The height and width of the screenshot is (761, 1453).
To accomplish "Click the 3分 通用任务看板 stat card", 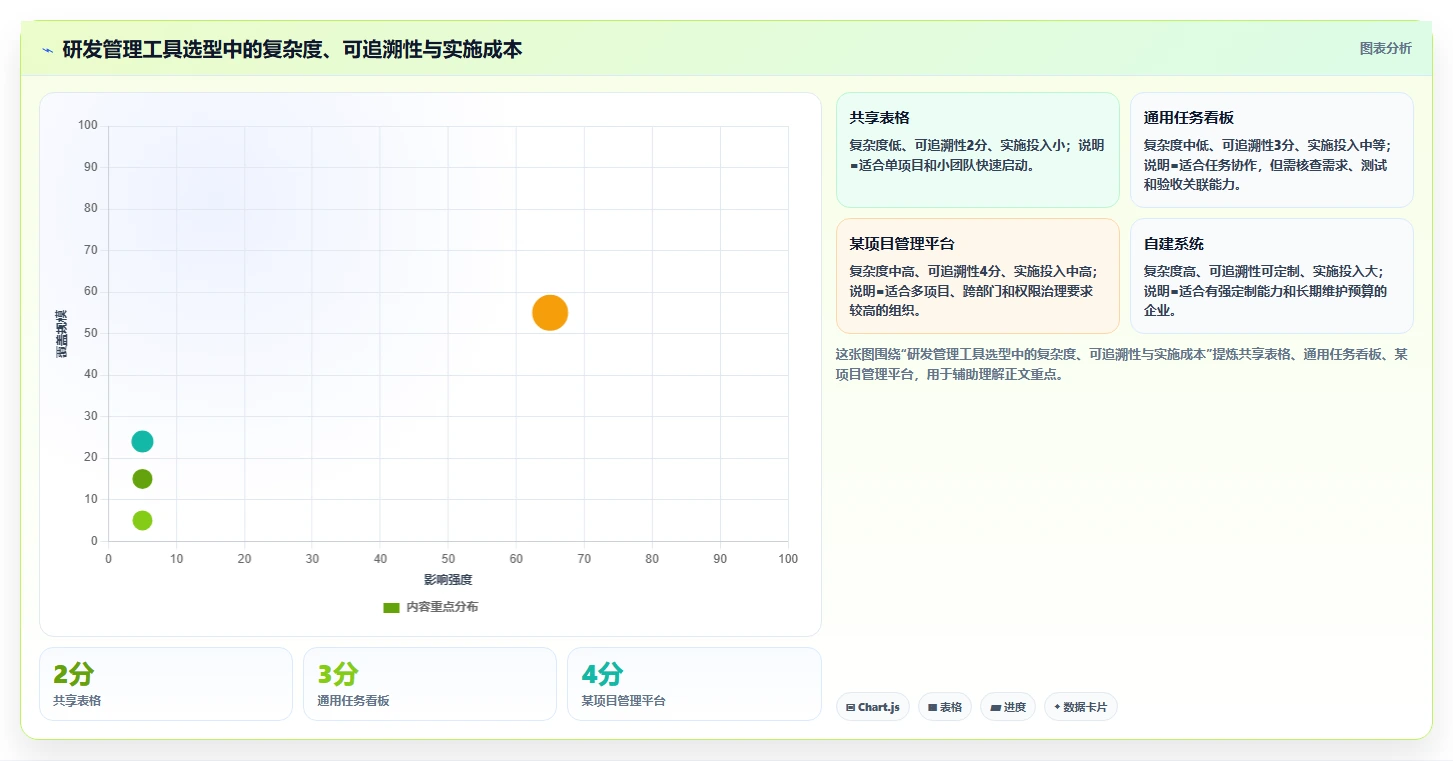I will tap(430, 684).
